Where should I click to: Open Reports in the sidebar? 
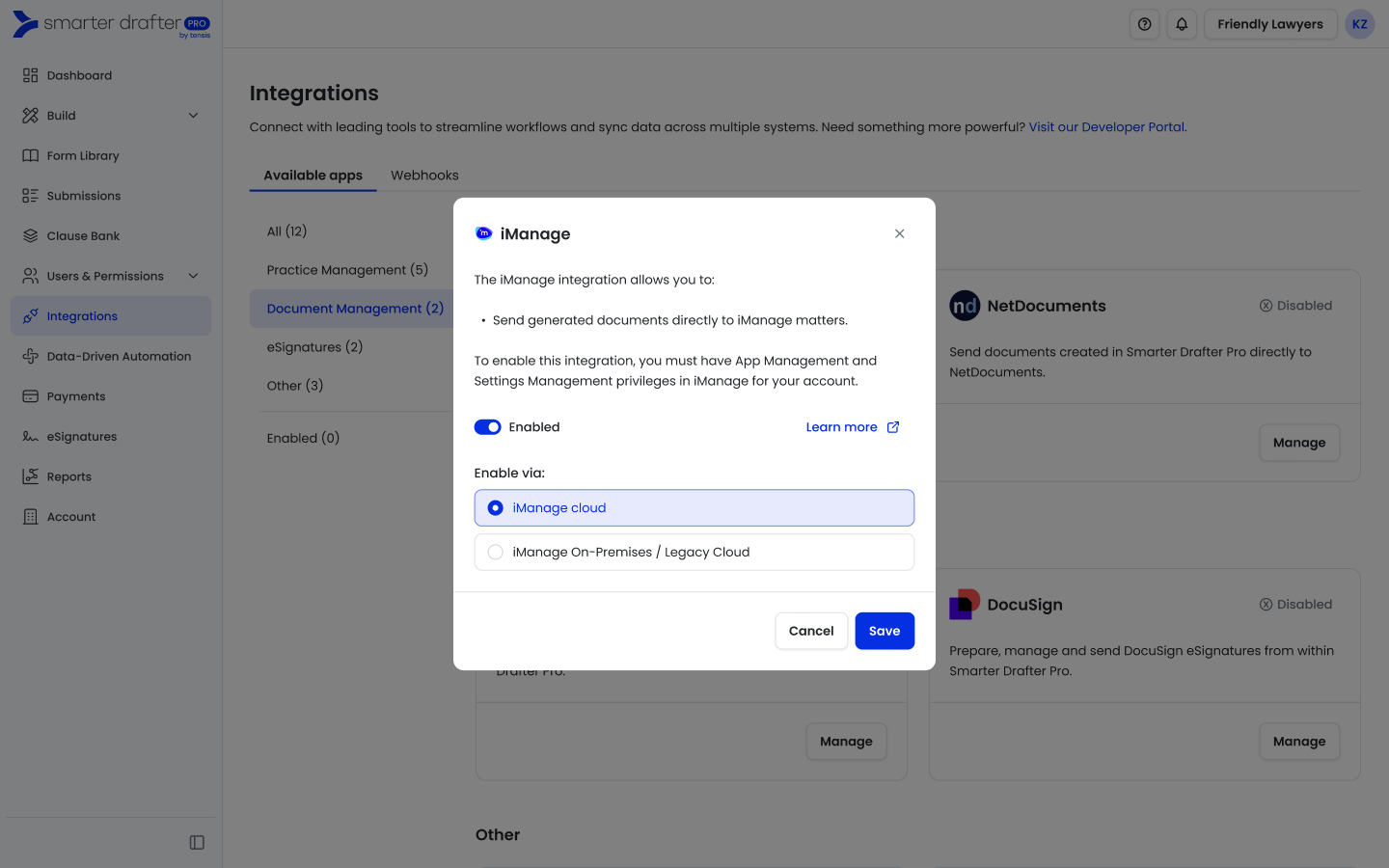point(69,476)
